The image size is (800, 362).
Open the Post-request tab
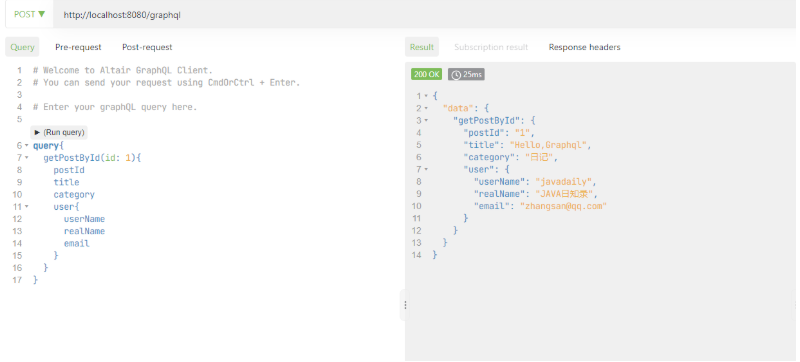click(x=147, y=47)
